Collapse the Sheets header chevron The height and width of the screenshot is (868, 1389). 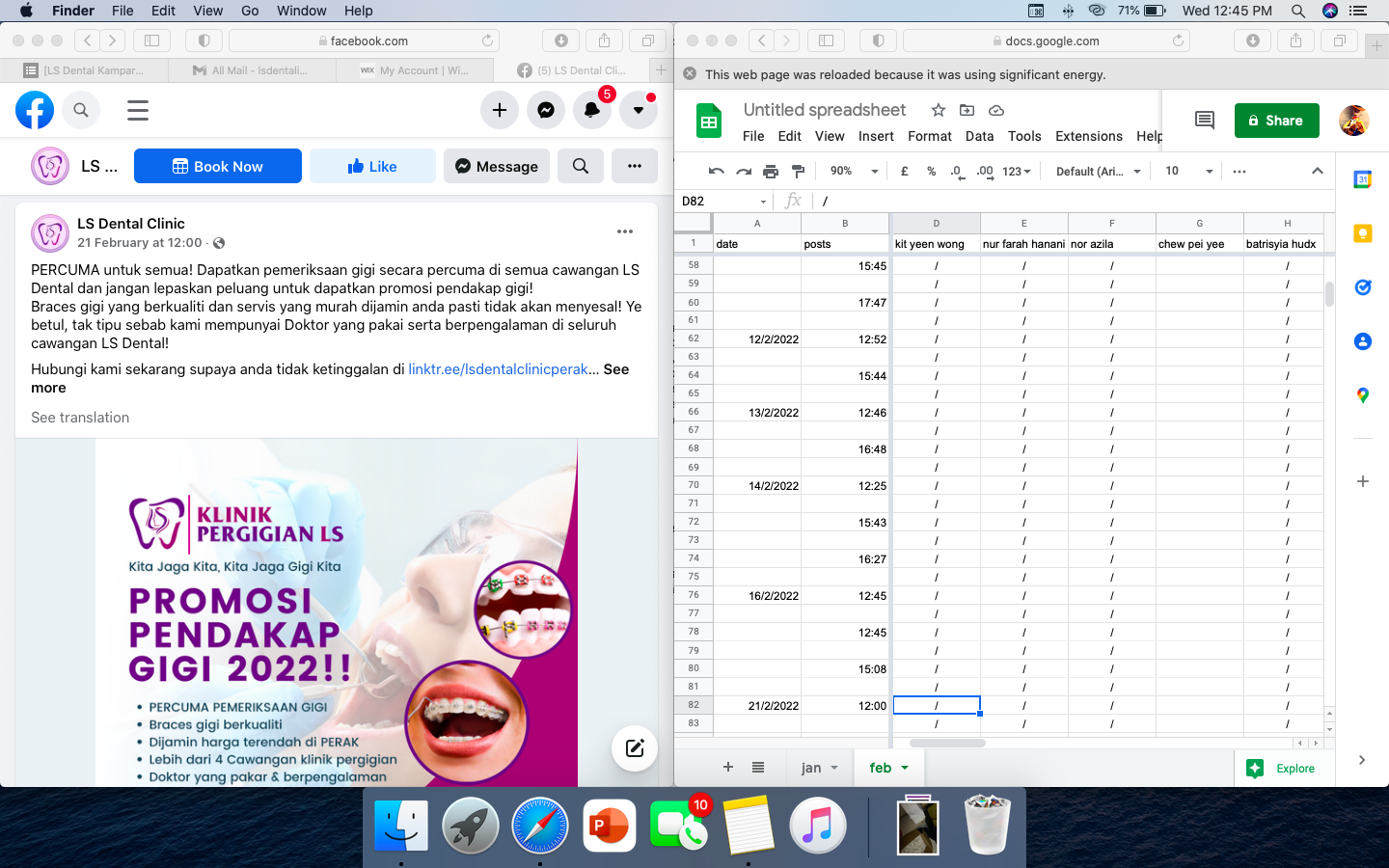(x=1317, y=171)
